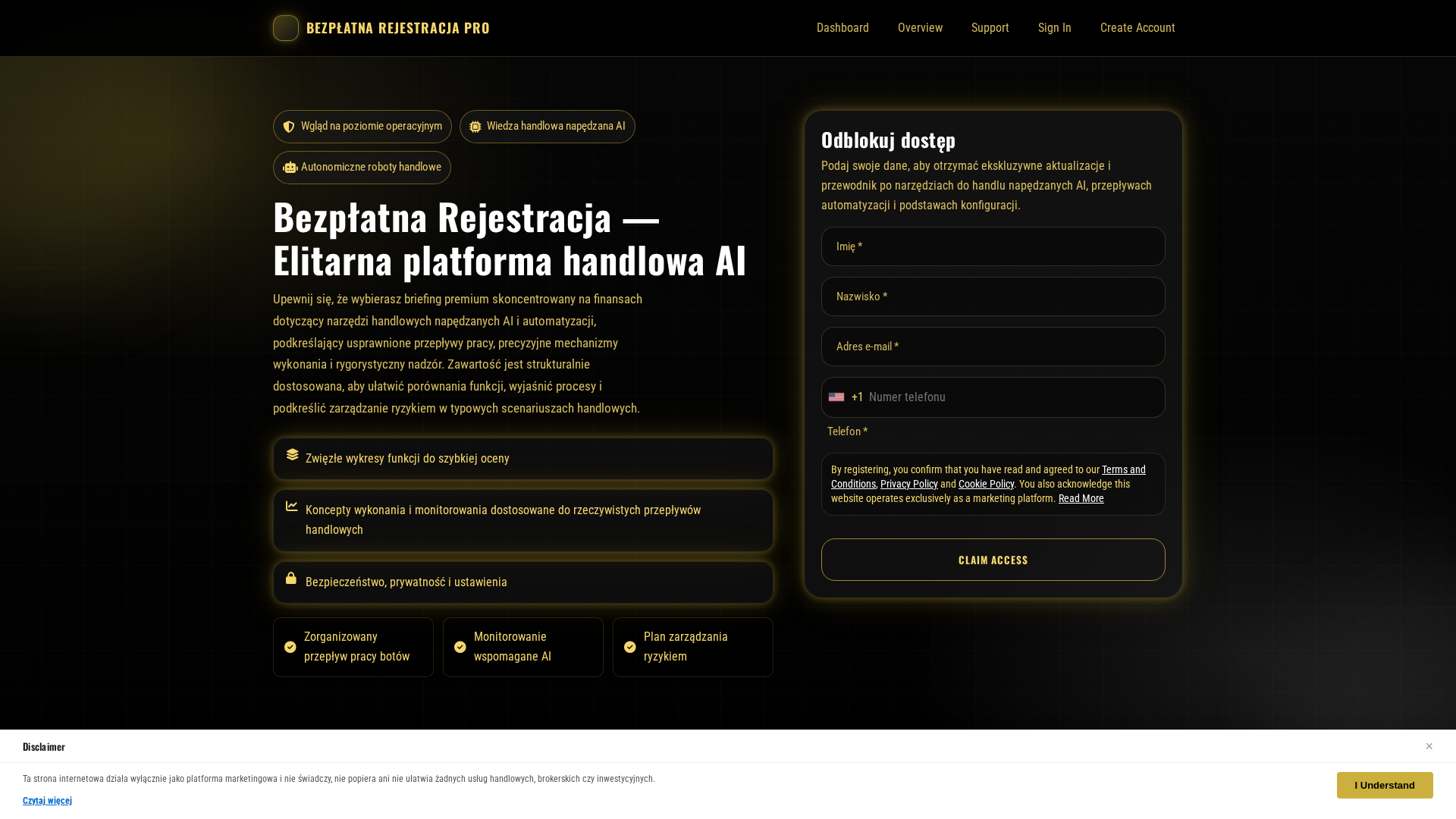The height and width of the screenshot is (819, 1456).
Task: Click the Wgląd na poziomie operacyjnym badge
Action: pos(362,127)
